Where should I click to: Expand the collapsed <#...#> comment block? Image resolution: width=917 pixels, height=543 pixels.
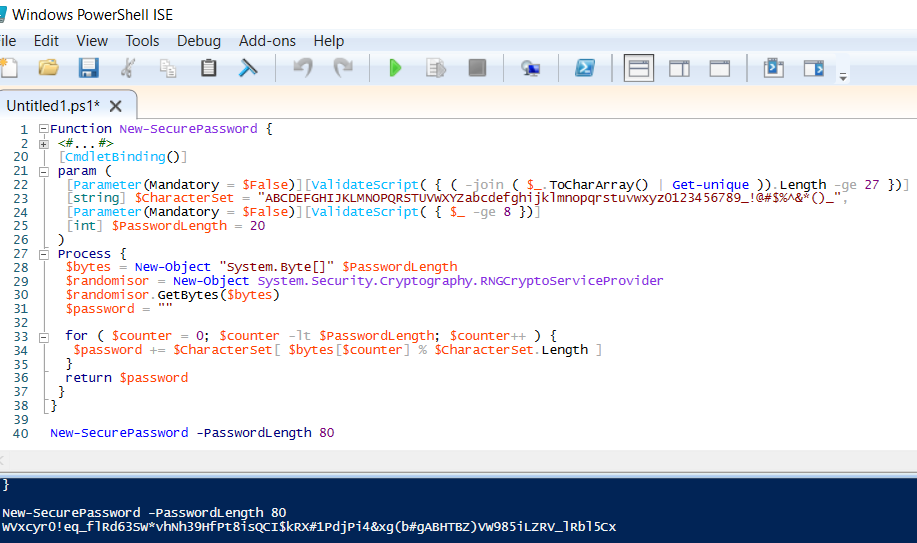43,144
